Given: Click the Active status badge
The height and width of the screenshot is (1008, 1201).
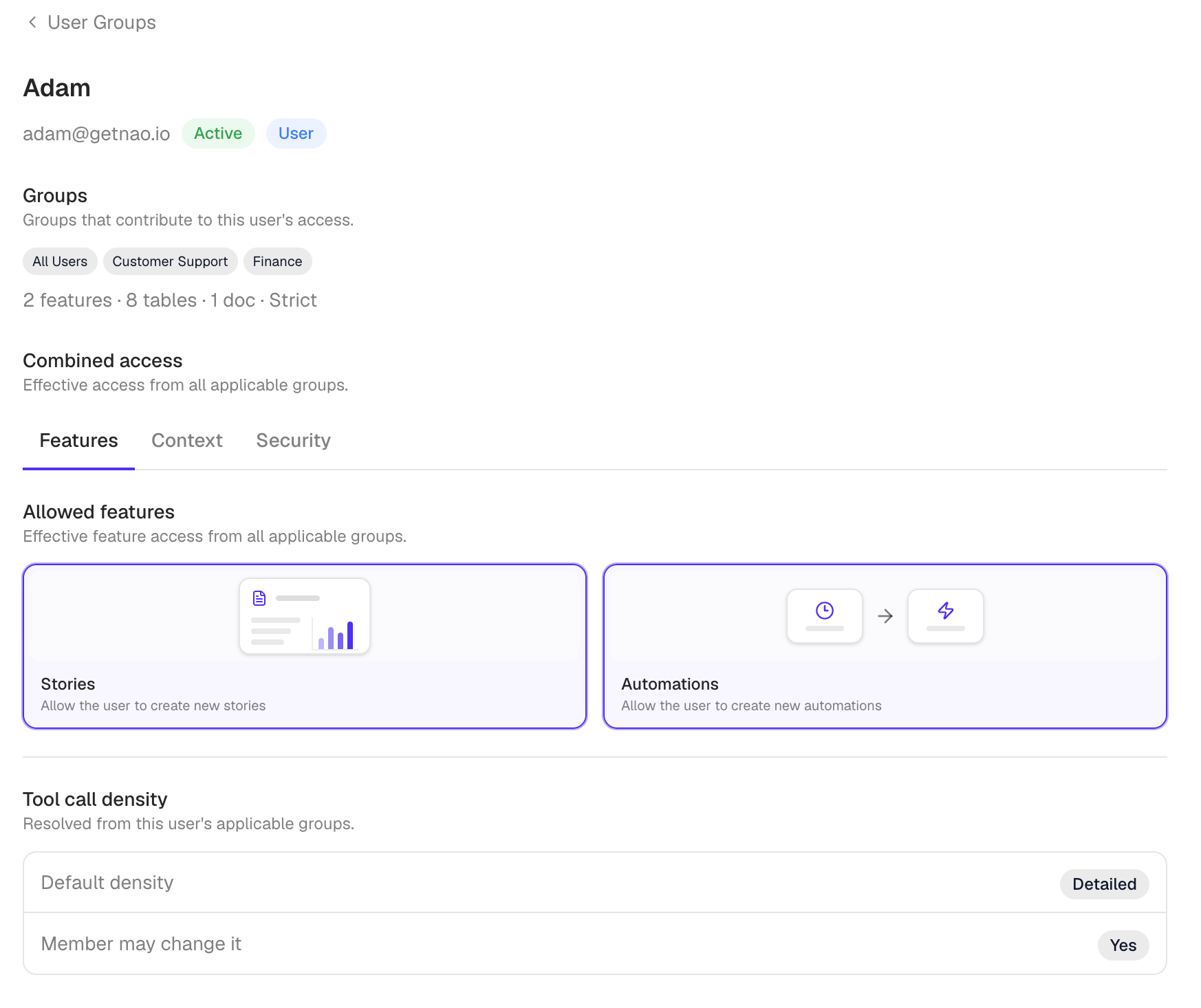Looking at the screenshot, I should (218, 133).
